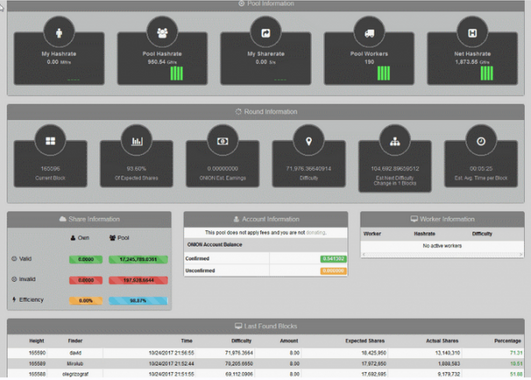This screenshot has height=380, width=531.
Task: Click the green Confirmed balance badge
Action: coord(333,259)
